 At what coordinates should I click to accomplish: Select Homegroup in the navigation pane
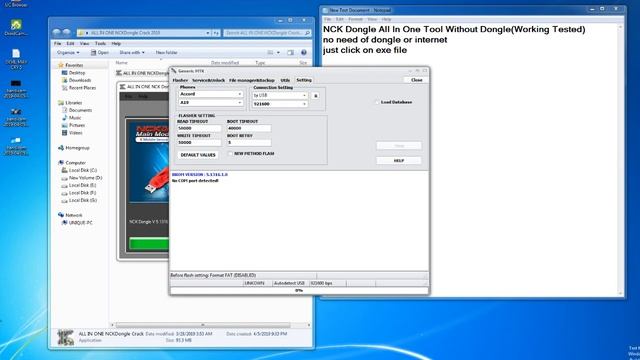77,148
